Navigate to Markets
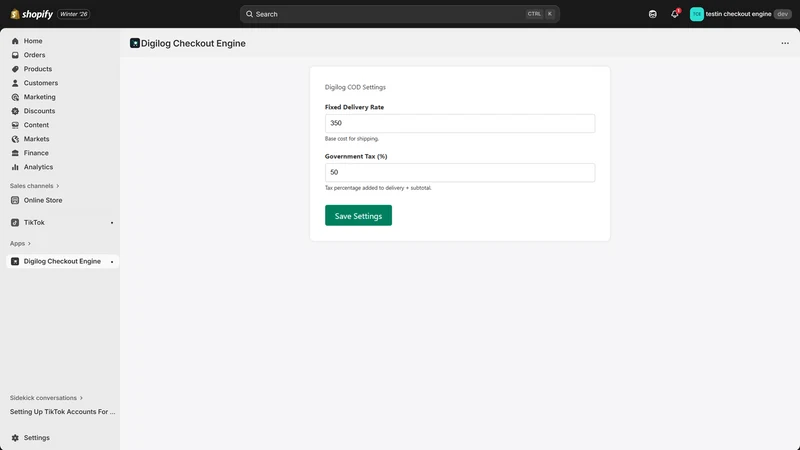The width and height of the screenshot is (800, 450). pos(36,139)
